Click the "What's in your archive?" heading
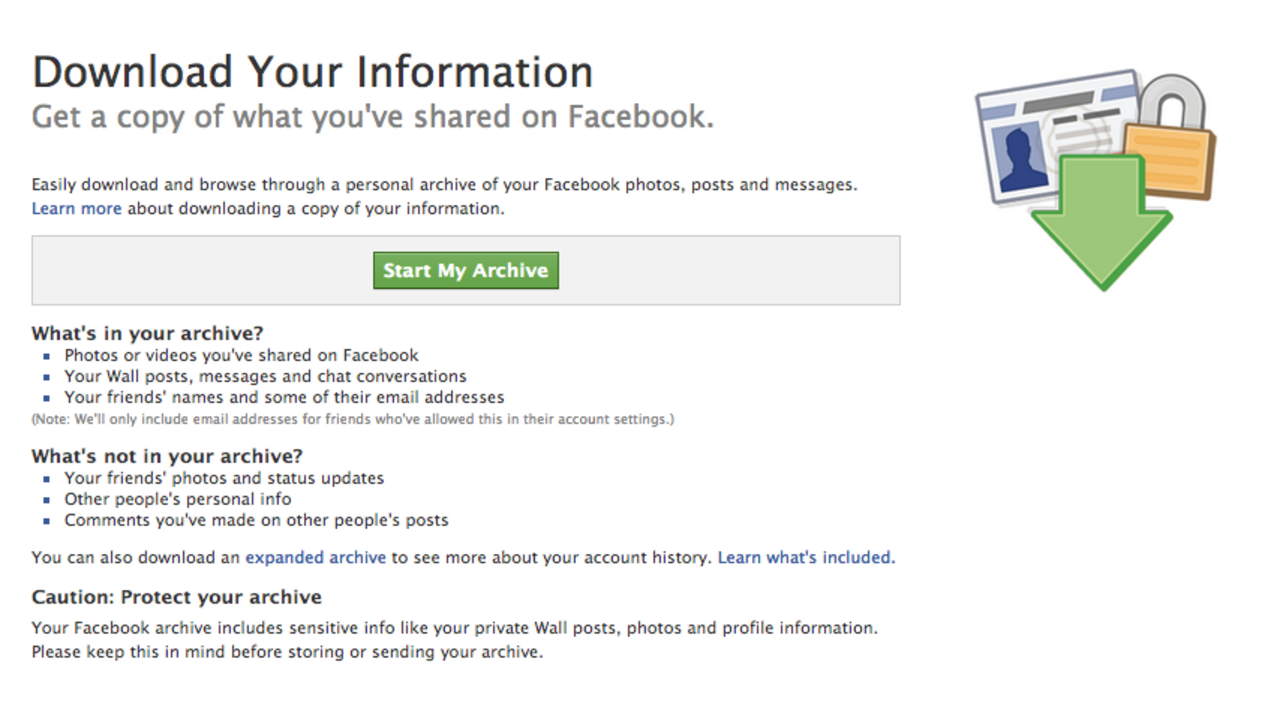The image size is (1280, 725). (147, 333)
